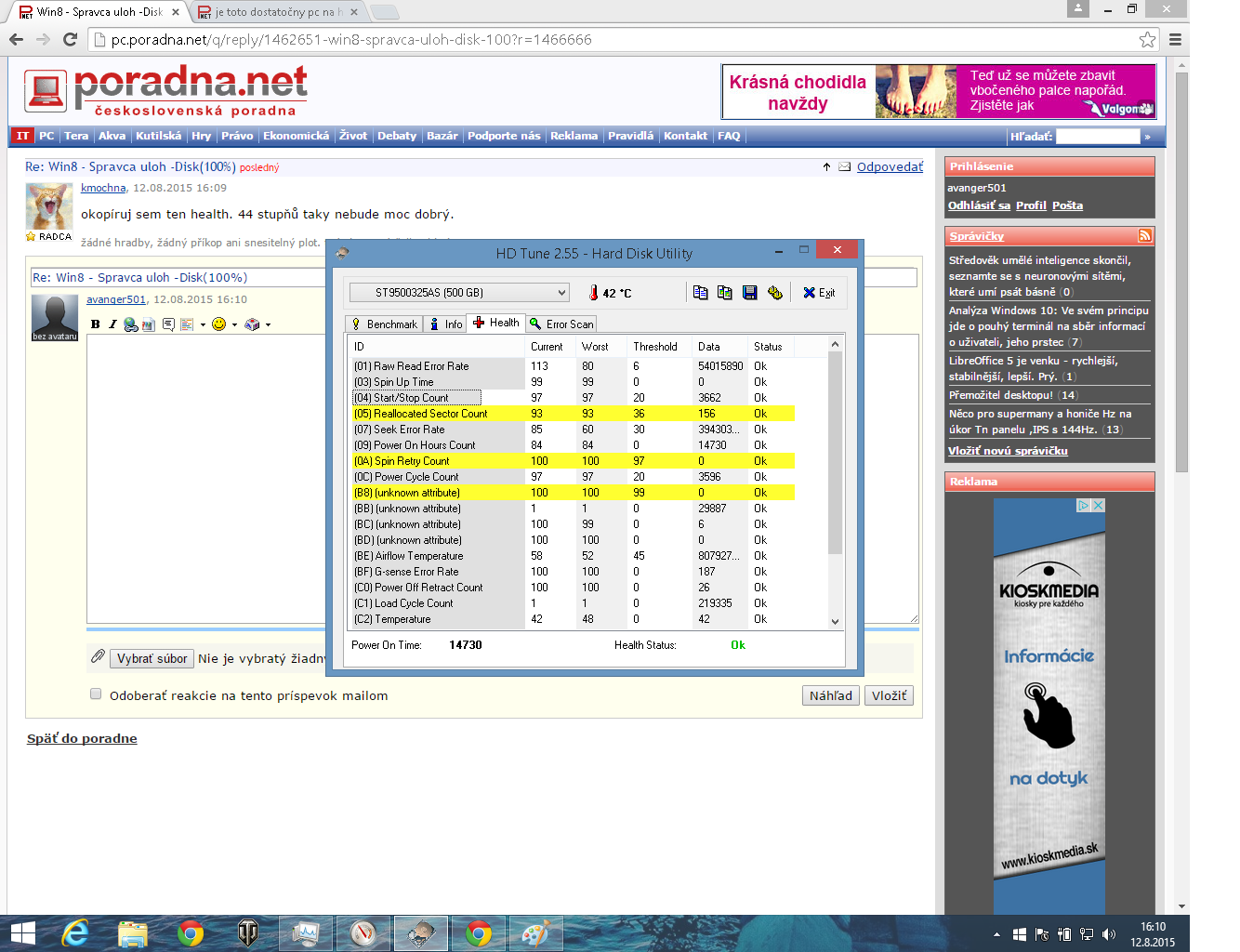Click Chrome back arrow

(16, 39)
